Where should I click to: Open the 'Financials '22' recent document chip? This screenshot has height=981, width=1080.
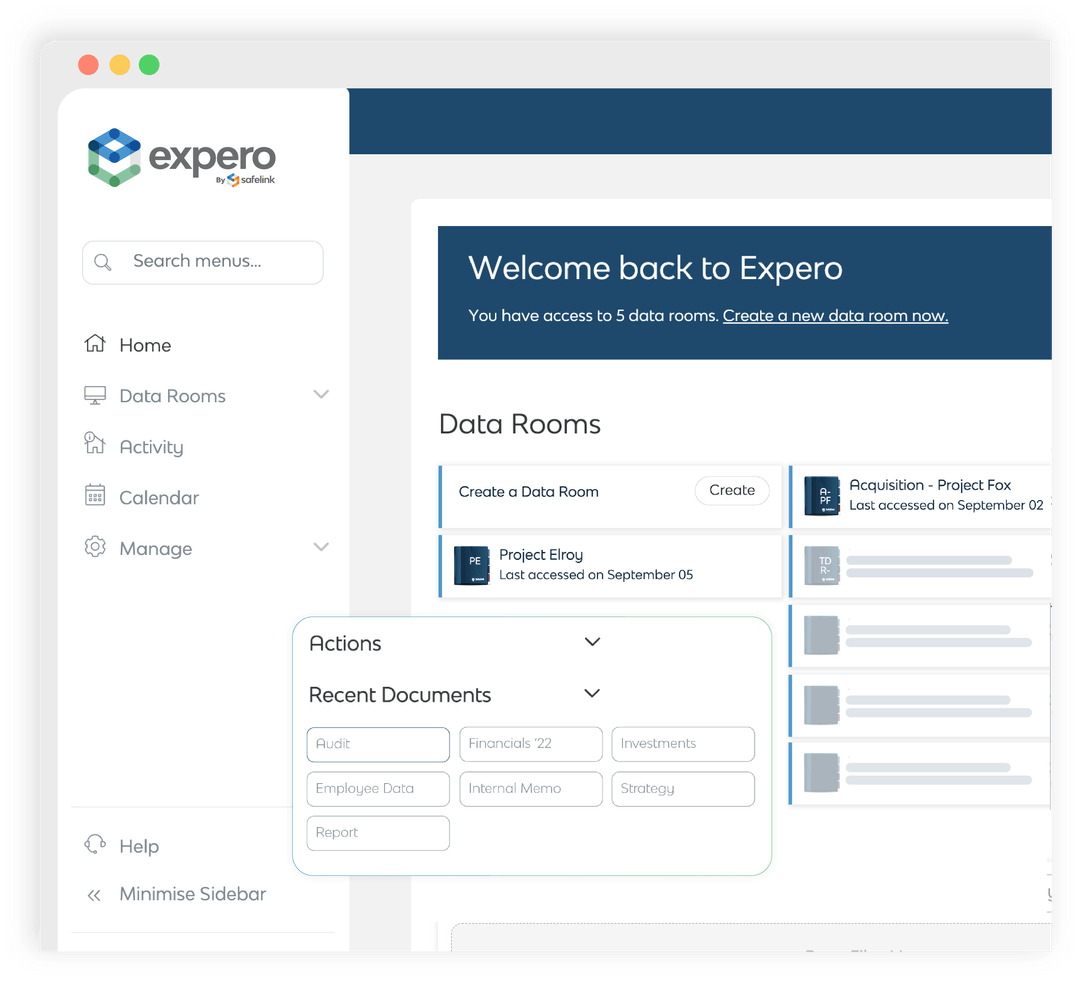tap(530, 744)
